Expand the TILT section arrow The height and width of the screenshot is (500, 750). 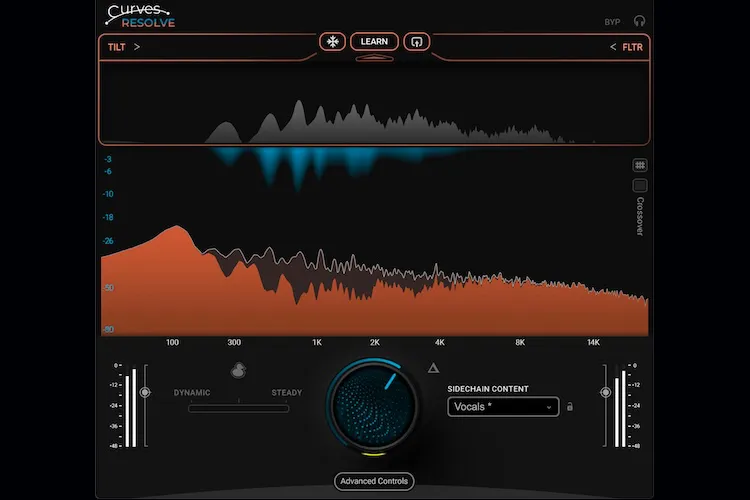pos(137,47)
